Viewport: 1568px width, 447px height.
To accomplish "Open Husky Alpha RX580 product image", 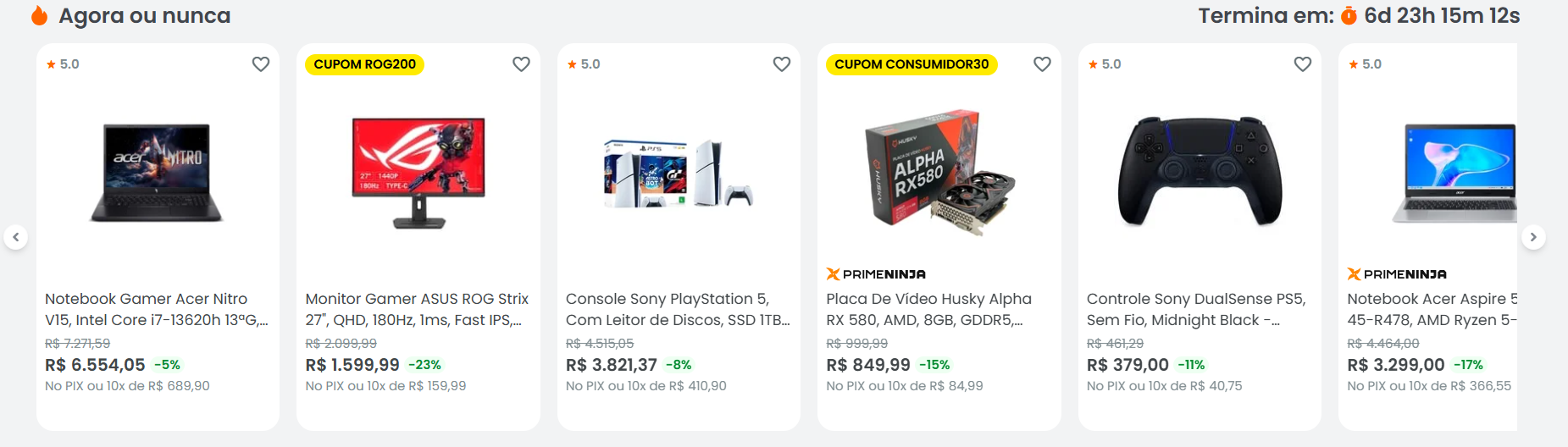I will 939,174.
